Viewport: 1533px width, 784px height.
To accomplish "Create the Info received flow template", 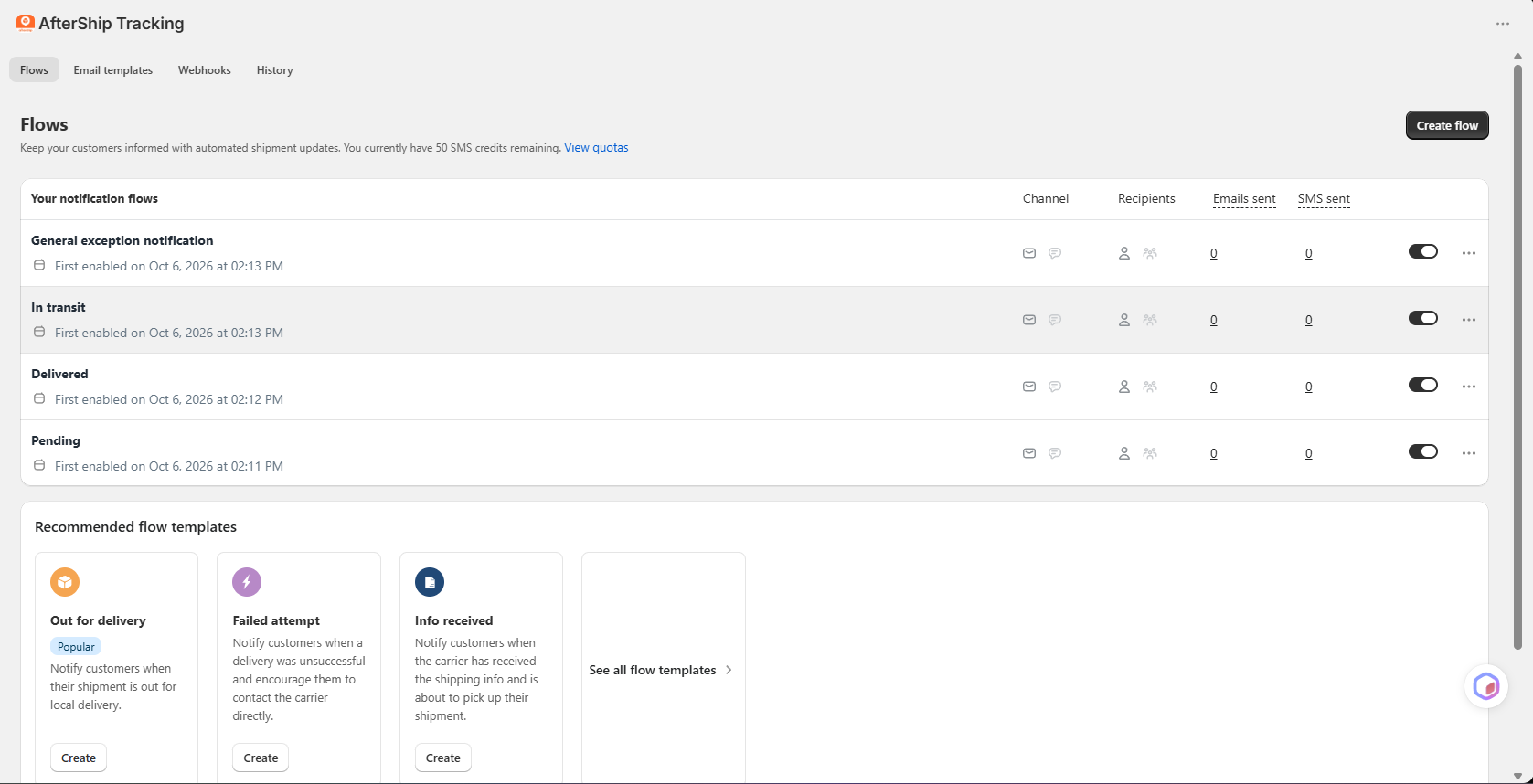I will point(443,758).
